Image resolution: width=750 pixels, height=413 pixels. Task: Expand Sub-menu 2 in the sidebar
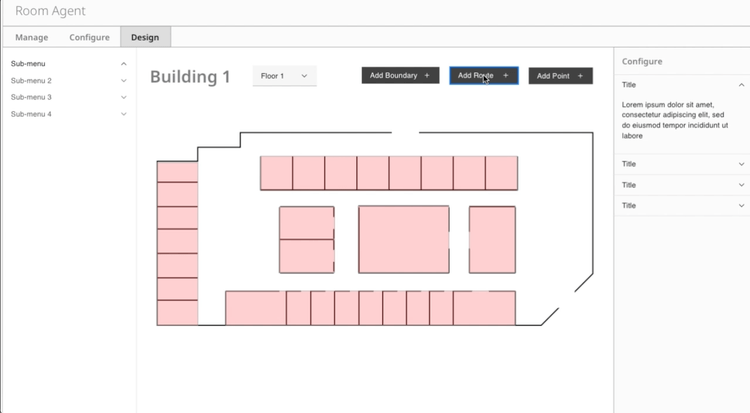pyautogui.click(x=124, y=81)
